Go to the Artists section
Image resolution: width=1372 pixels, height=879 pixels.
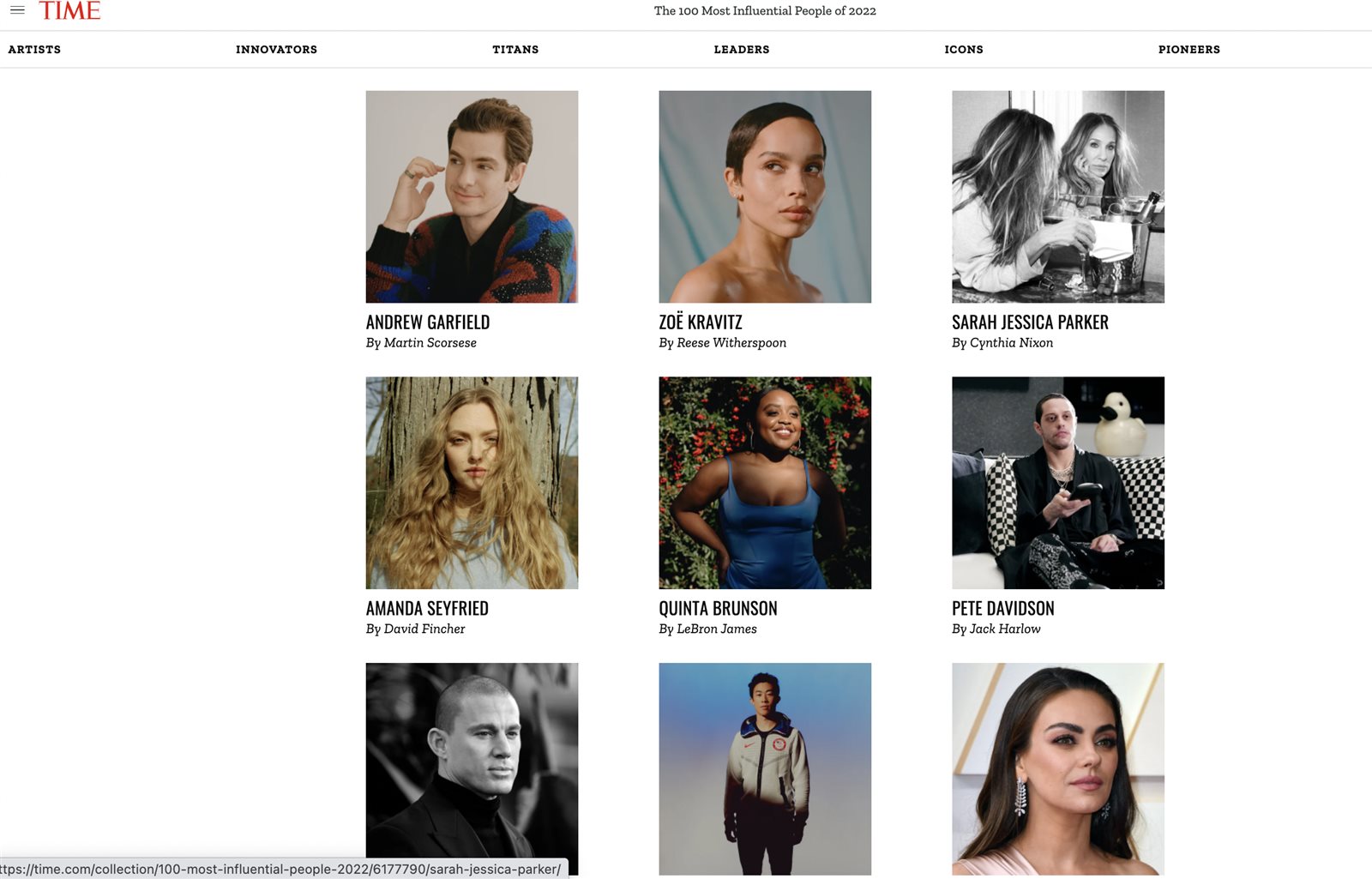pos(34,50)
